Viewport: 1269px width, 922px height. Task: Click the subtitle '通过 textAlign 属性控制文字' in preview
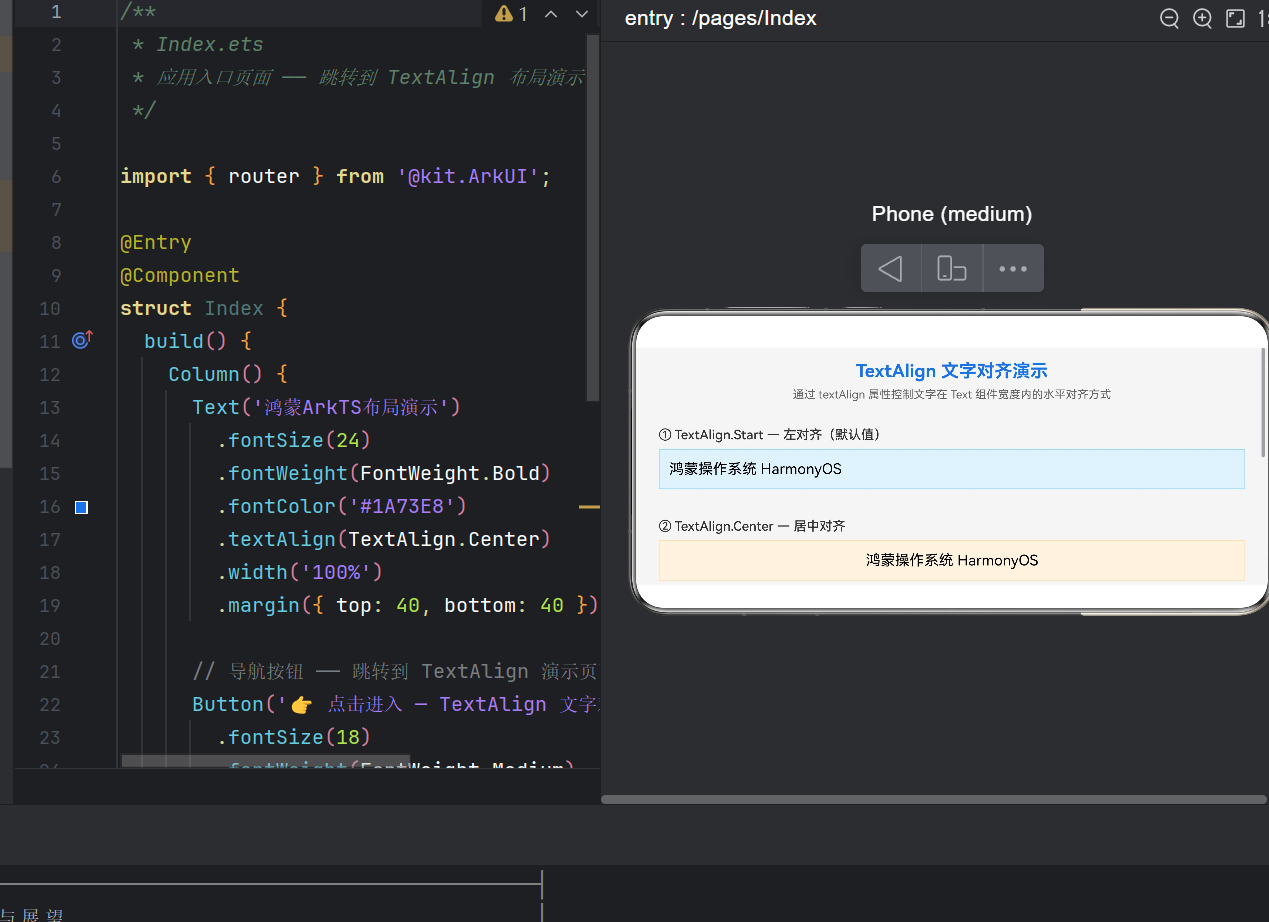click(951, 394)
